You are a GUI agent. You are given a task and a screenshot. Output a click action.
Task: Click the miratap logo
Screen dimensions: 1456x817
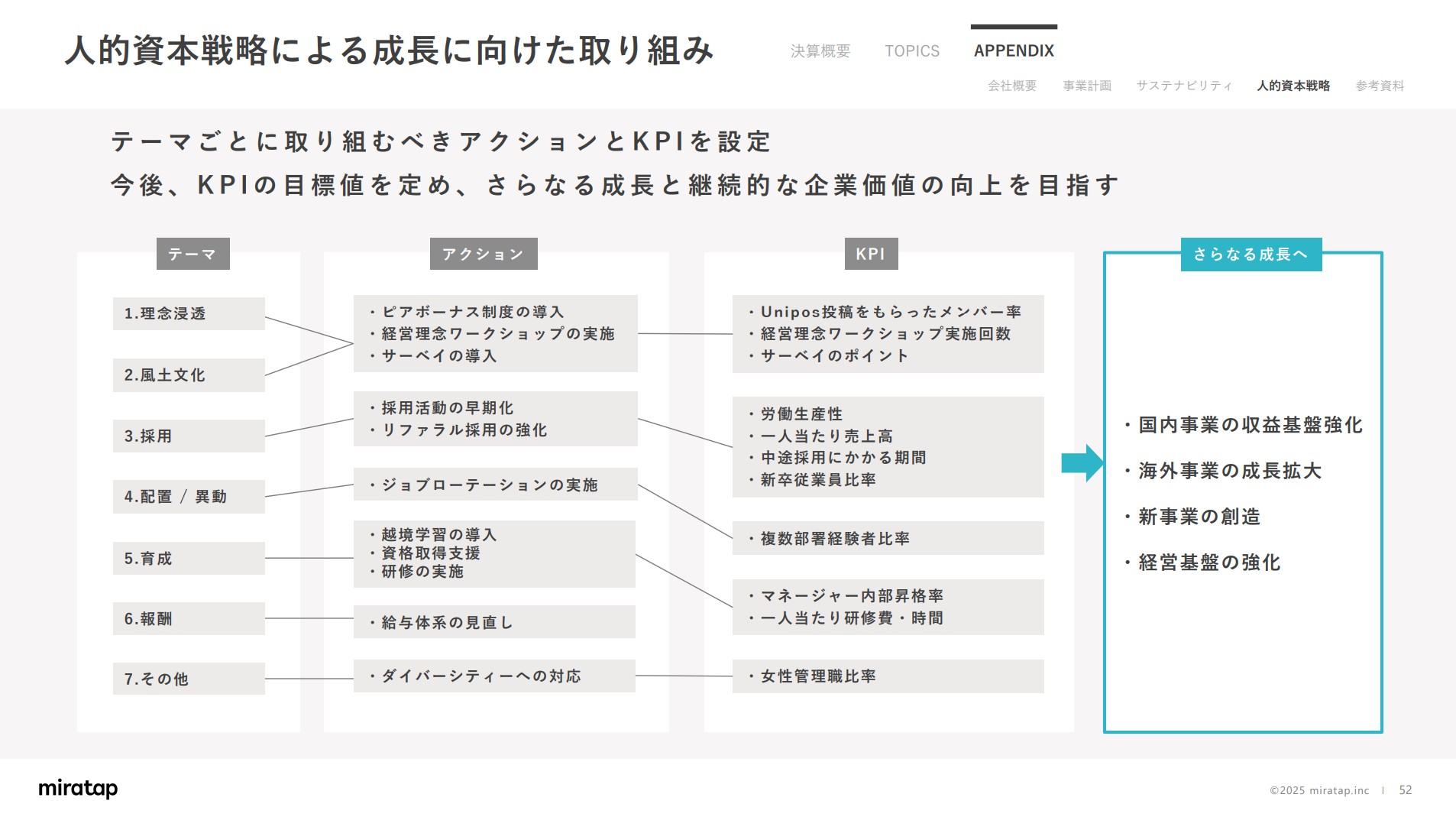point(76,789)
